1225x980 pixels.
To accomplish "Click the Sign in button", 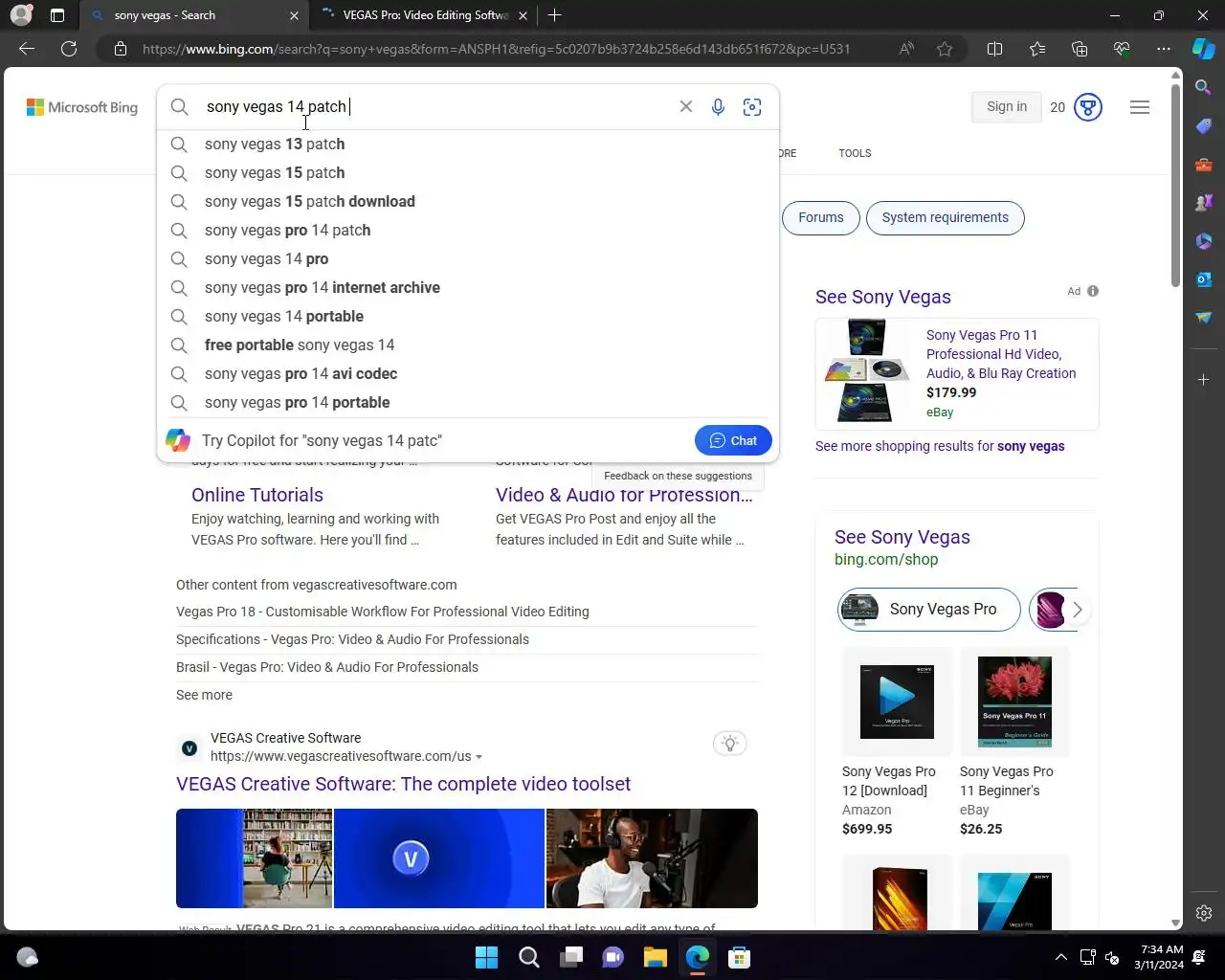I will (x=1007, y=107).
